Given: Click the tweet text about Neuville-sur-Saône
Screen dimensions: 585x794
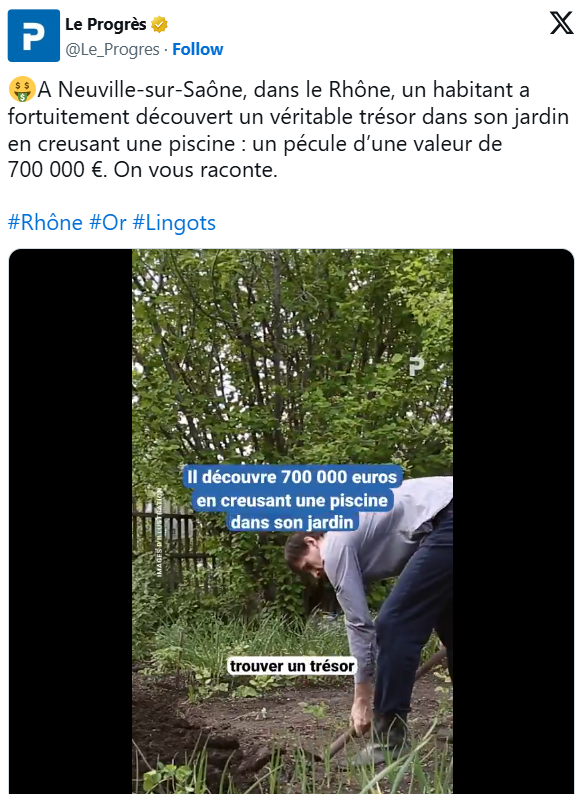Looking at the screenshot, I should pyautogui.click(x=288, y=130).
